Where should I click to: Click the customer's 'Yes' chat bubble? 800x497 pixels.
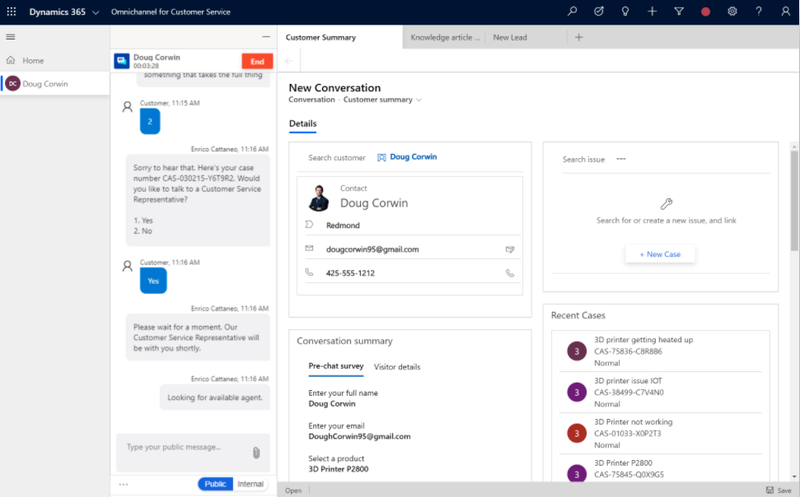(x=153, y=281)
